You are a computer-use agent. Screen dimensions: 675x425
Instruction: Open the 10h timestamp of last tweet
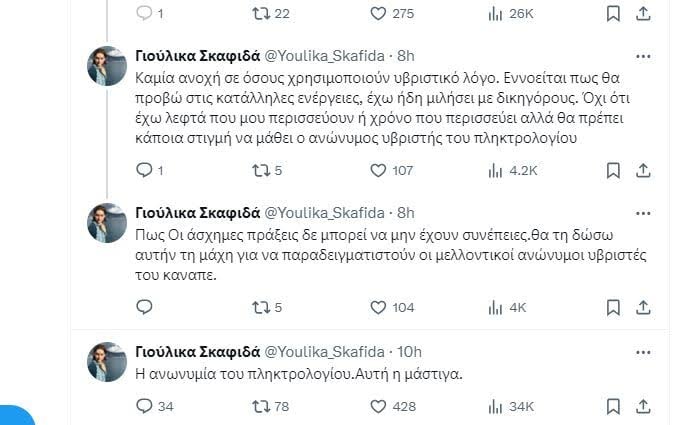point(410,351)
